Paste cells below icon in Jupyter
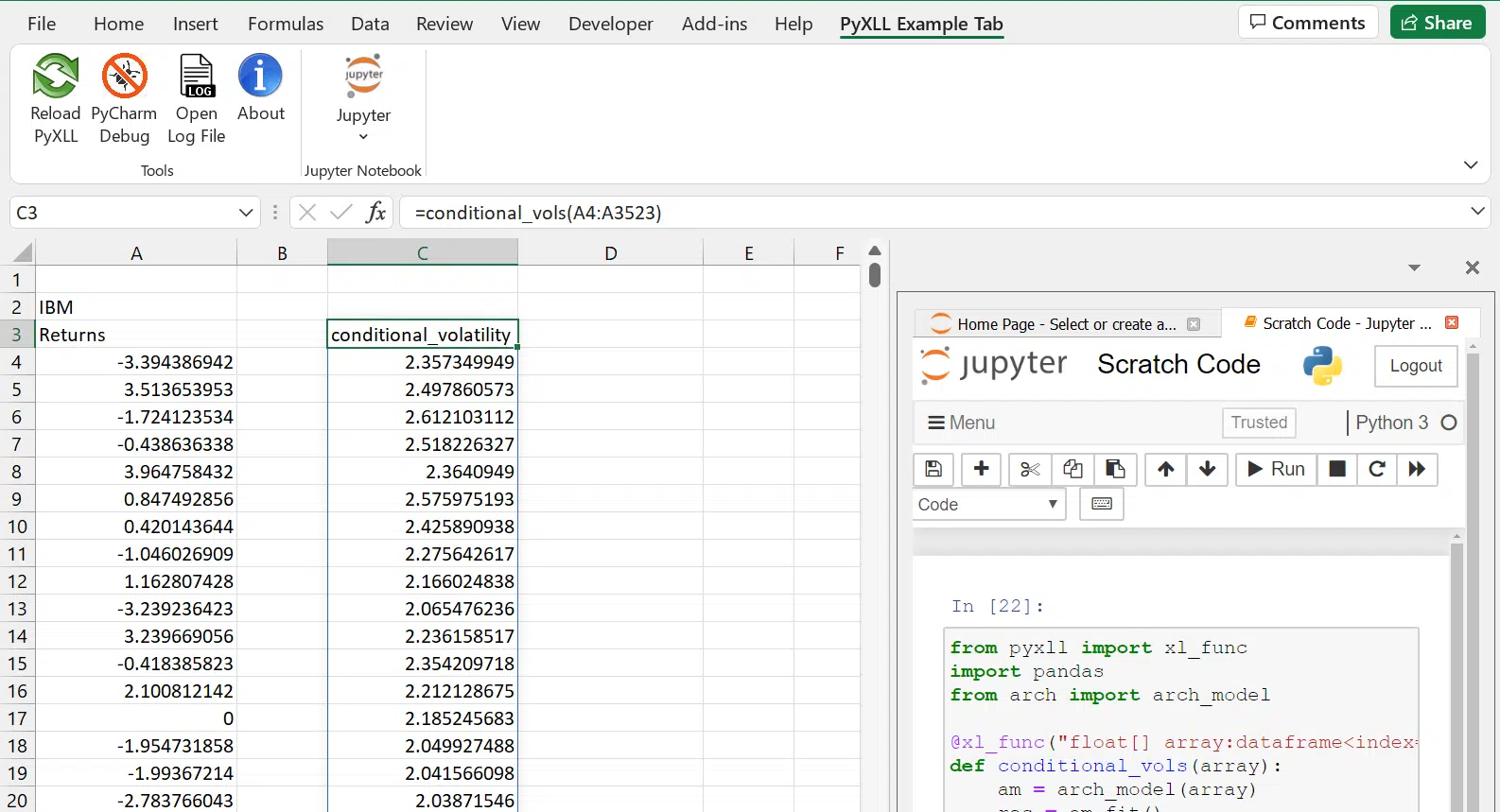1500x812 pixels. [x=1115, y=469]
